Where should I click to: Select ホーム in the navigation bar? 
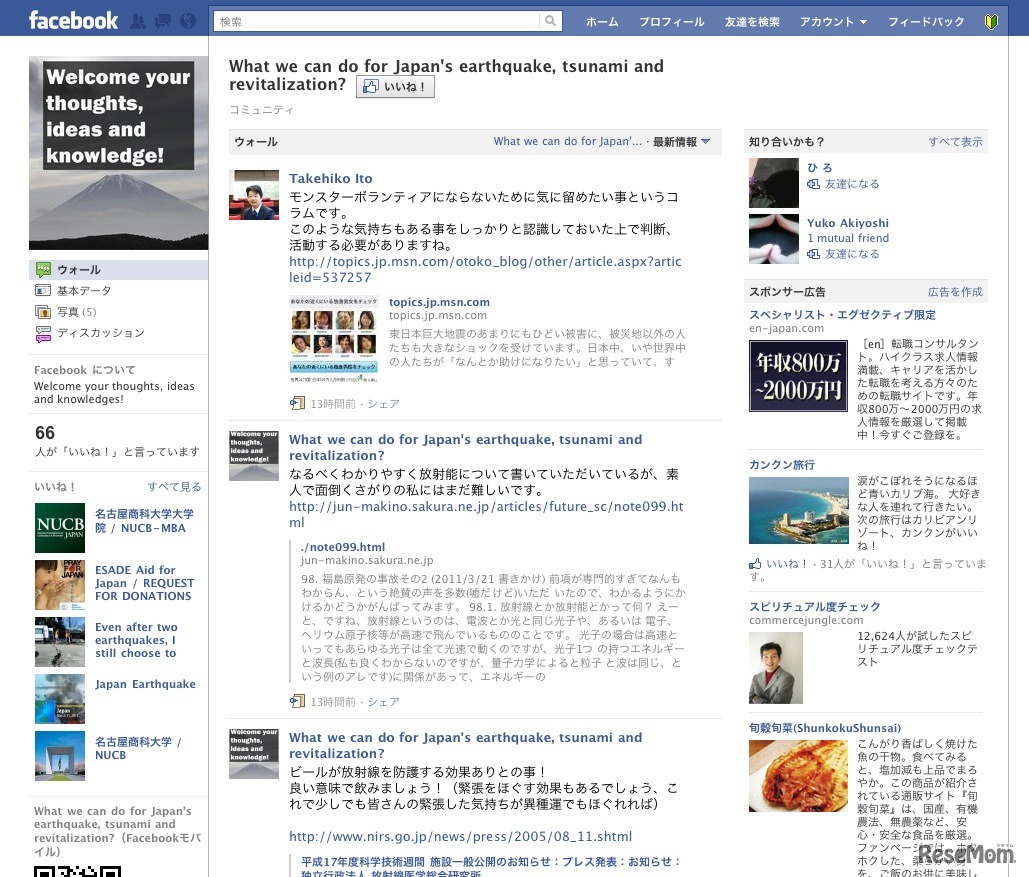(602, 22)
